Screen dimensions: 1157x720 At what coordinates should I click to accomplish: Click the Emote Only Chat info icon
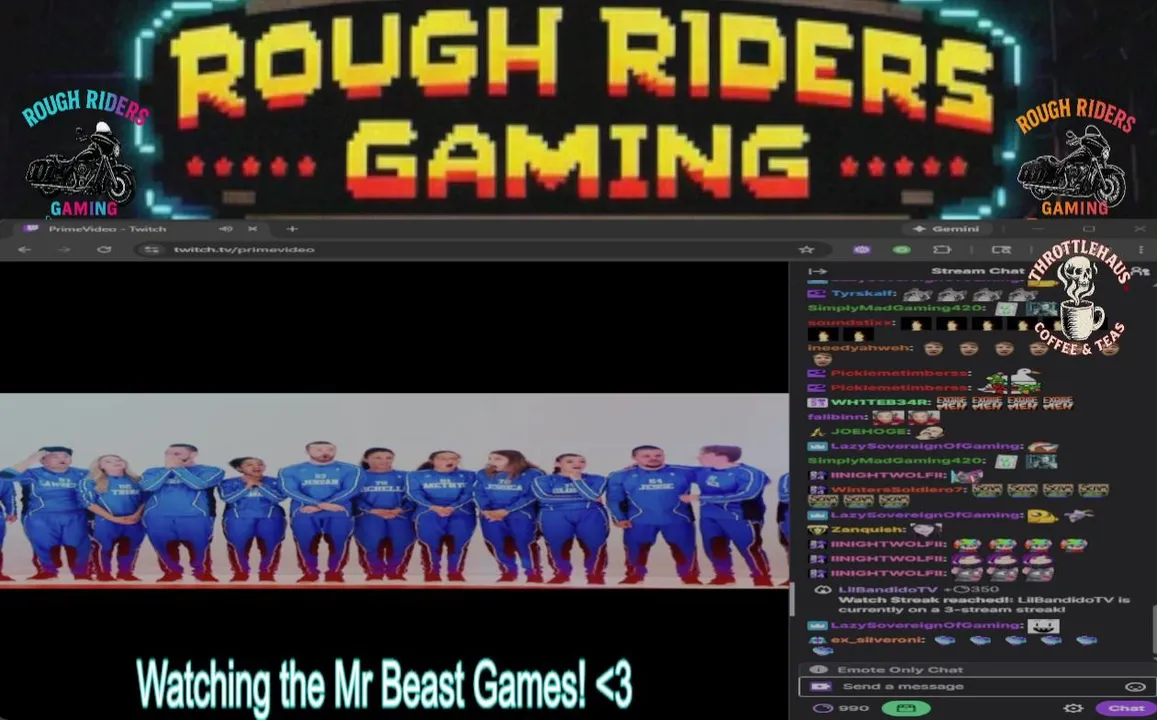pyautogui.click(x=818, y=670)
